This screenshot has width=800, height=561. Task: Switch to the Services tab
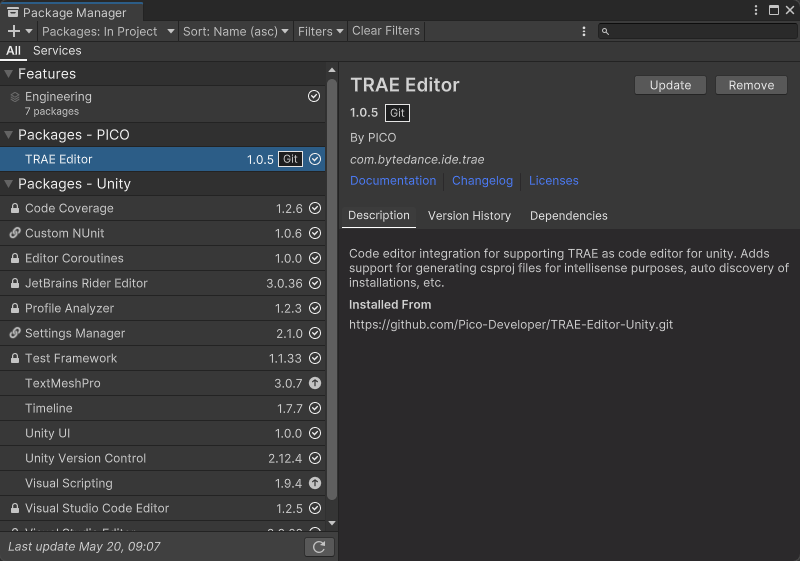(x=57, y=50)
